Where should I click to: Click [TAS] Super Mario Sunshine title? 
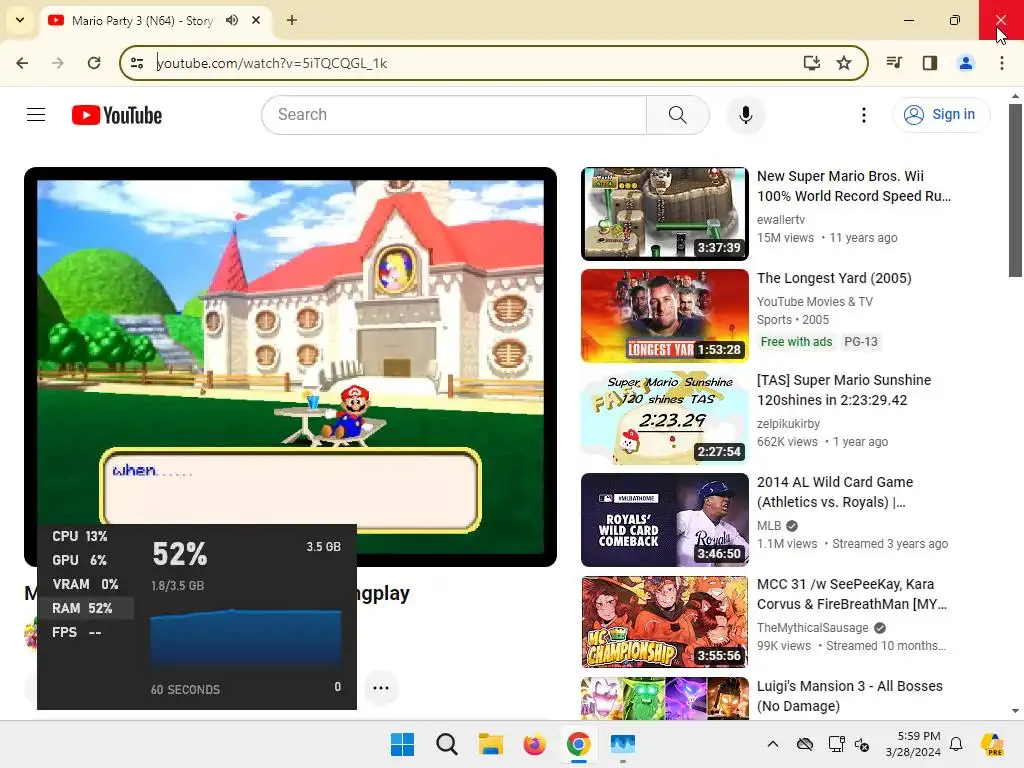pos(844,390)
